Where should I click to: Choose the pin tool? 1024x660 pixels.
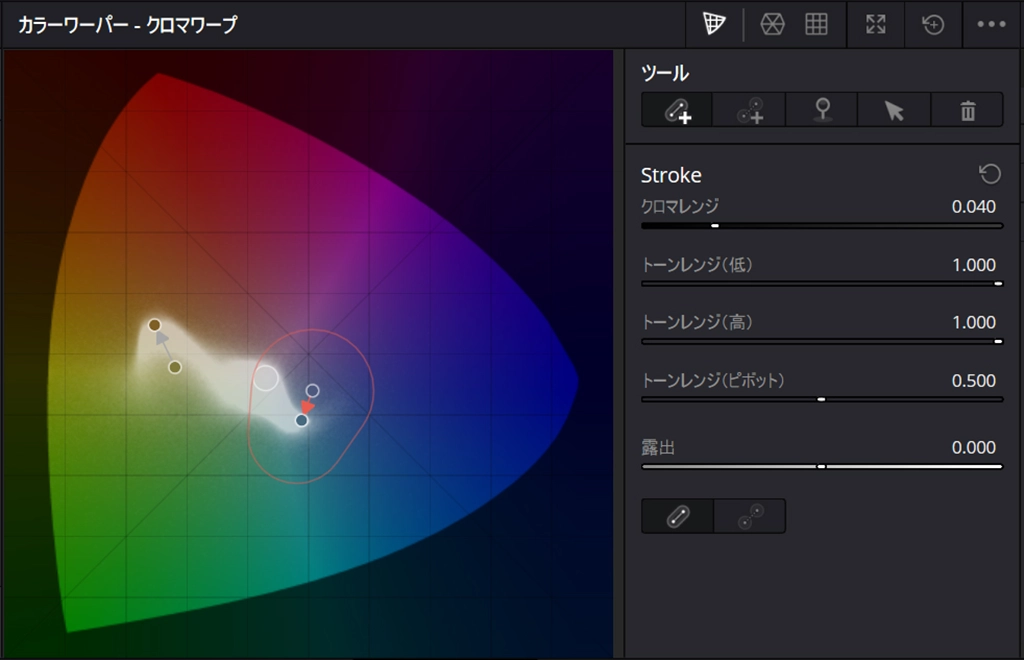pyautogui.click(x=822, y=110)
